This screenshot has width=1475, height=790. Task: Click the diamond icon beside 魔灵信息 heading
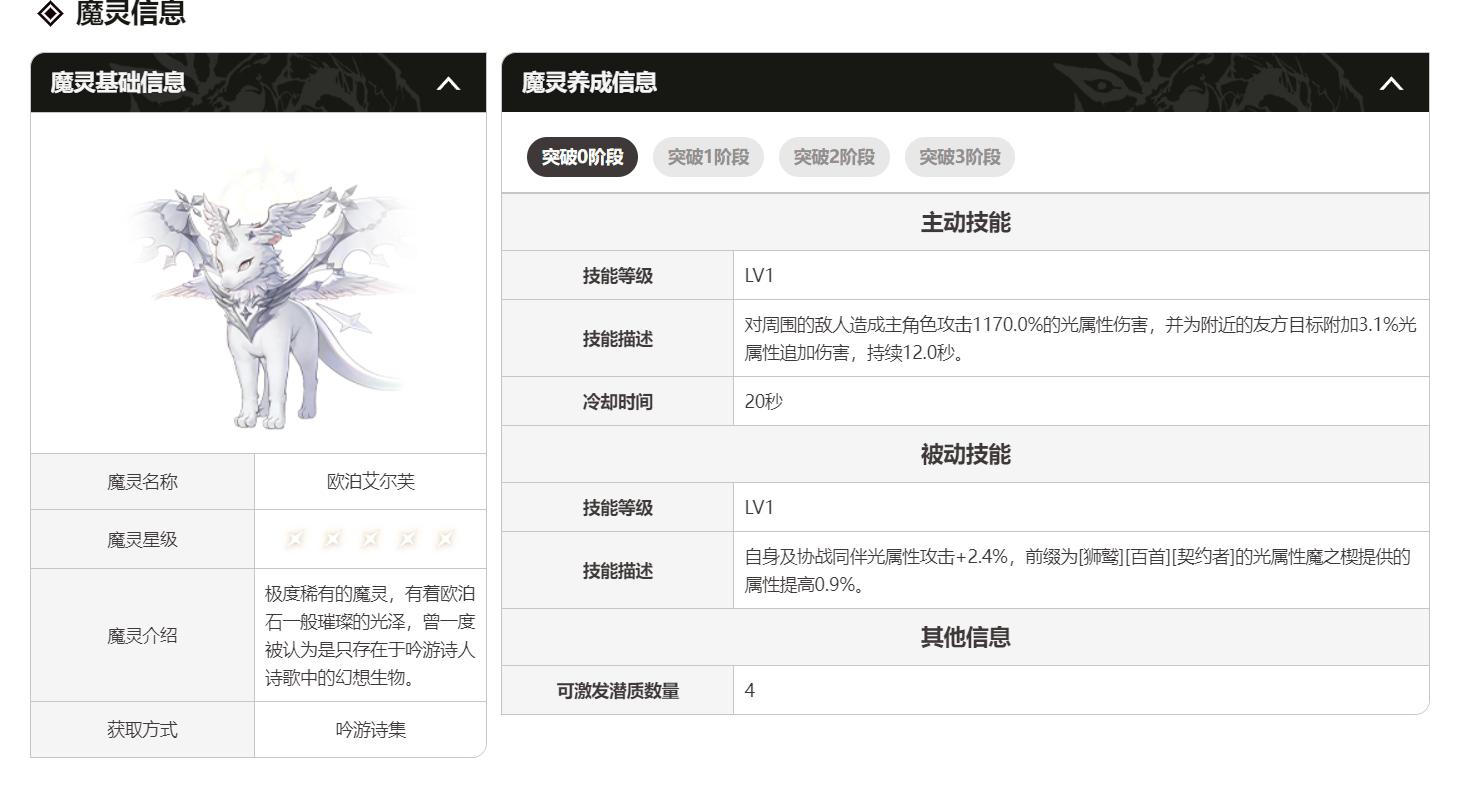[x=50, y=14]
